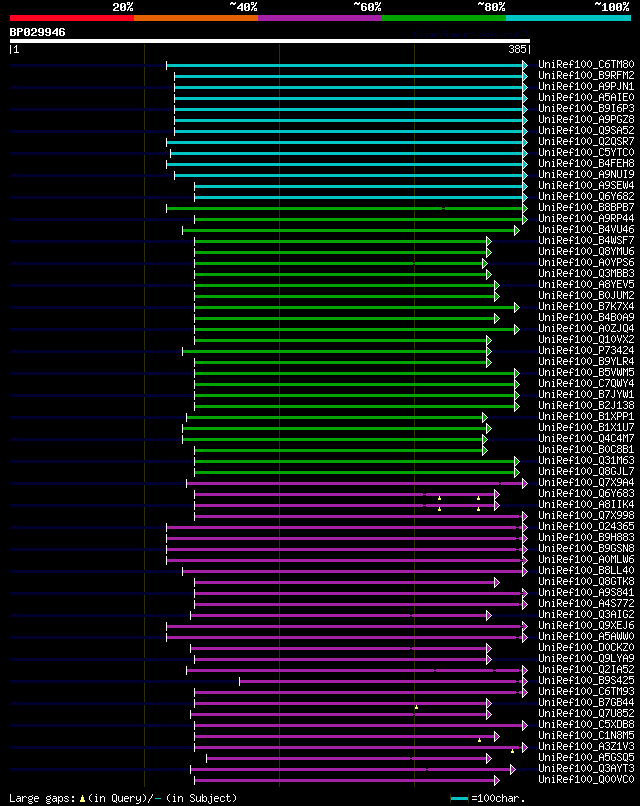The height and width of the screenshot is (806, 640).
Task: Select the UniRef100_B4VU46 label
Action: click(x=586, y=230)
